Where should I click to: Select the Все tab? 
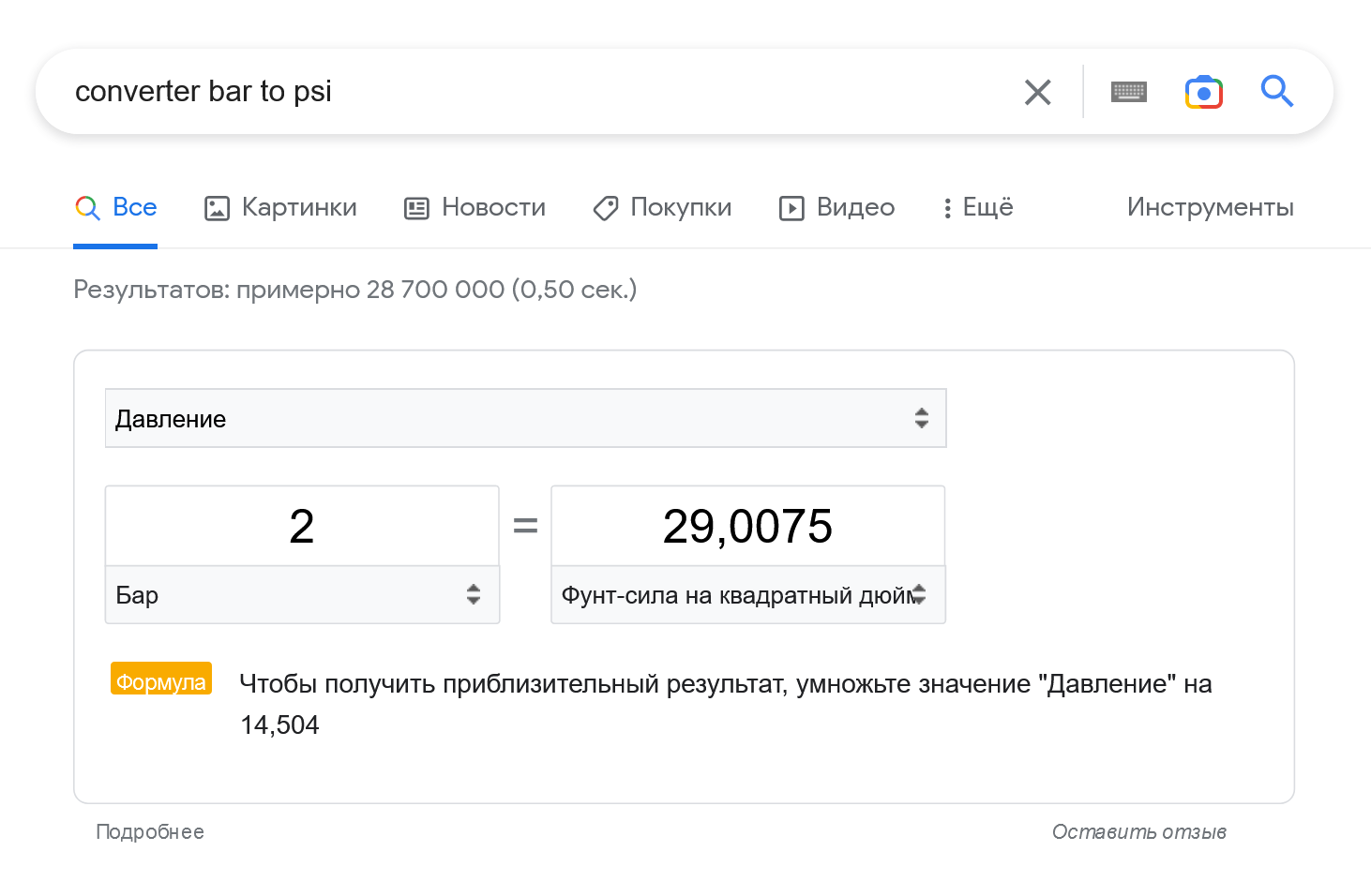point(115,207)
